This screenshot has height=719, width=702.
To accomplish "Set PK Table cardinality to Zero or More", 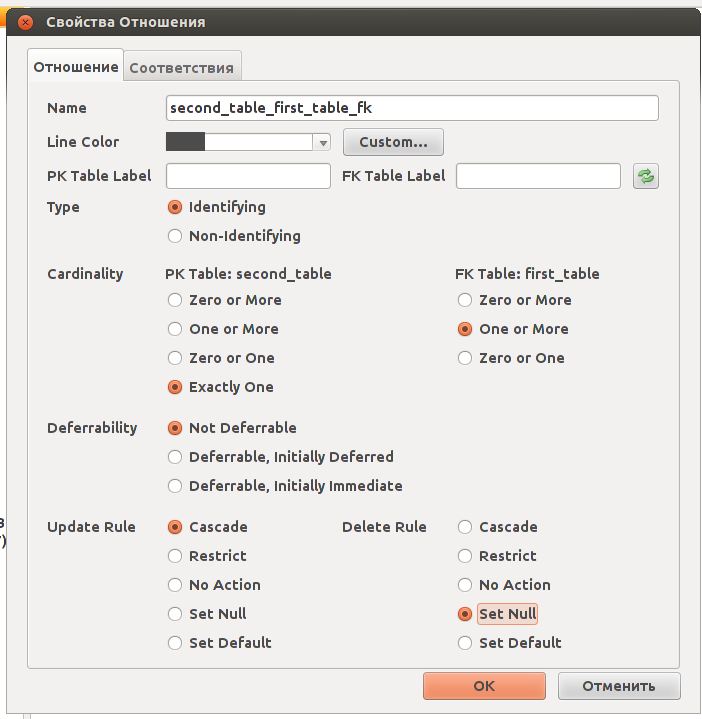I will (175, 300).
